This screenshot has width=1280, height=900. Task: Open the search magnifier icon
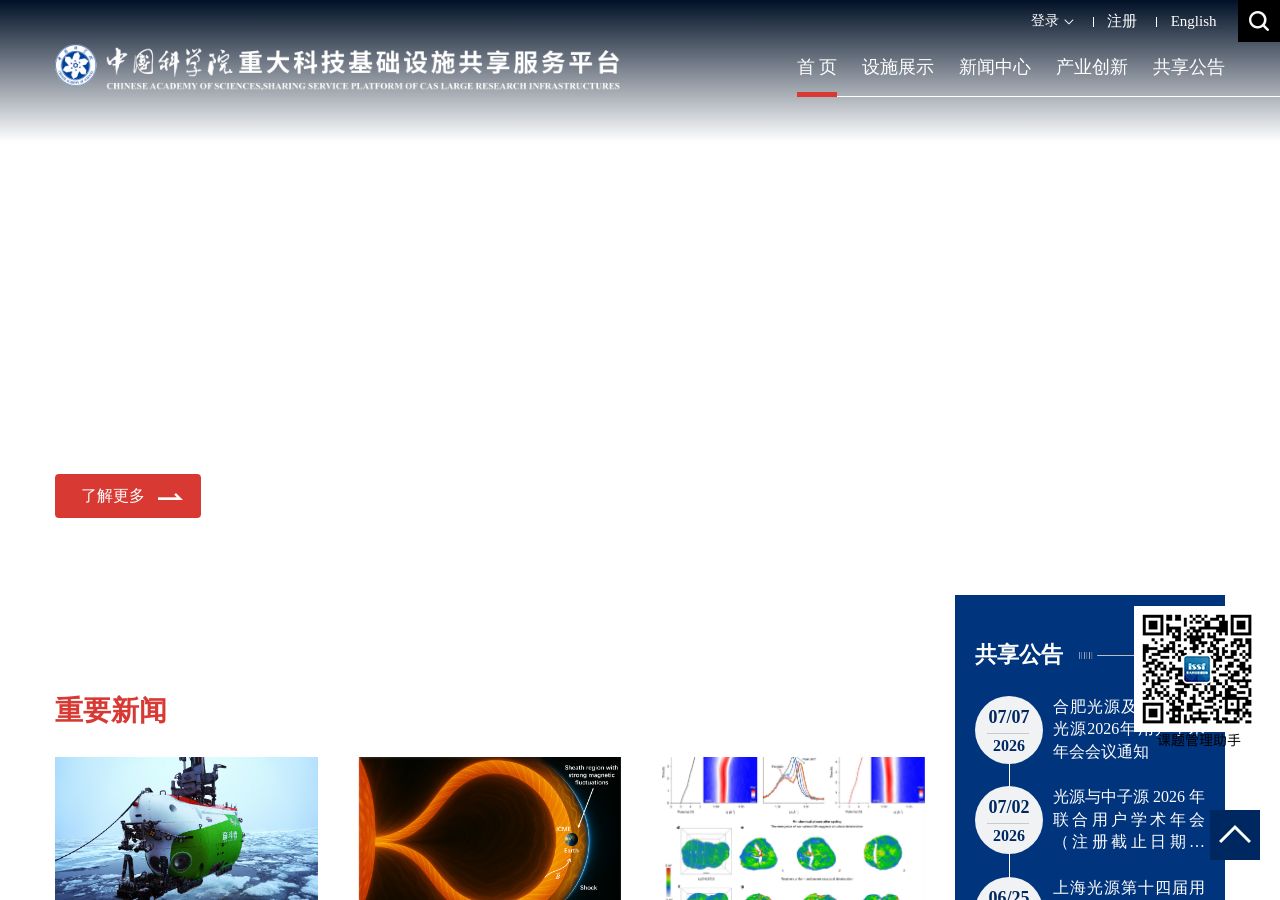(x=1259, y=21)
